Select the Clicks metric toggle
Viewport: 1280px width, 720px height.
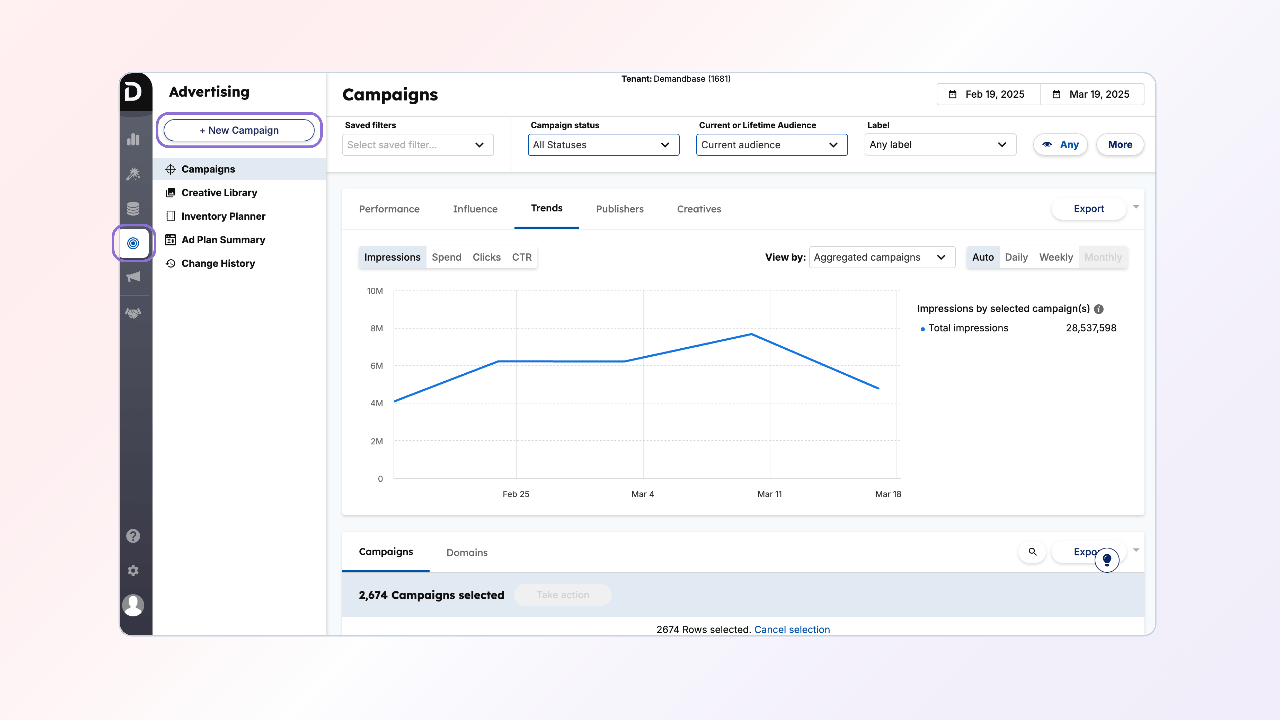(x=487, y=257)
